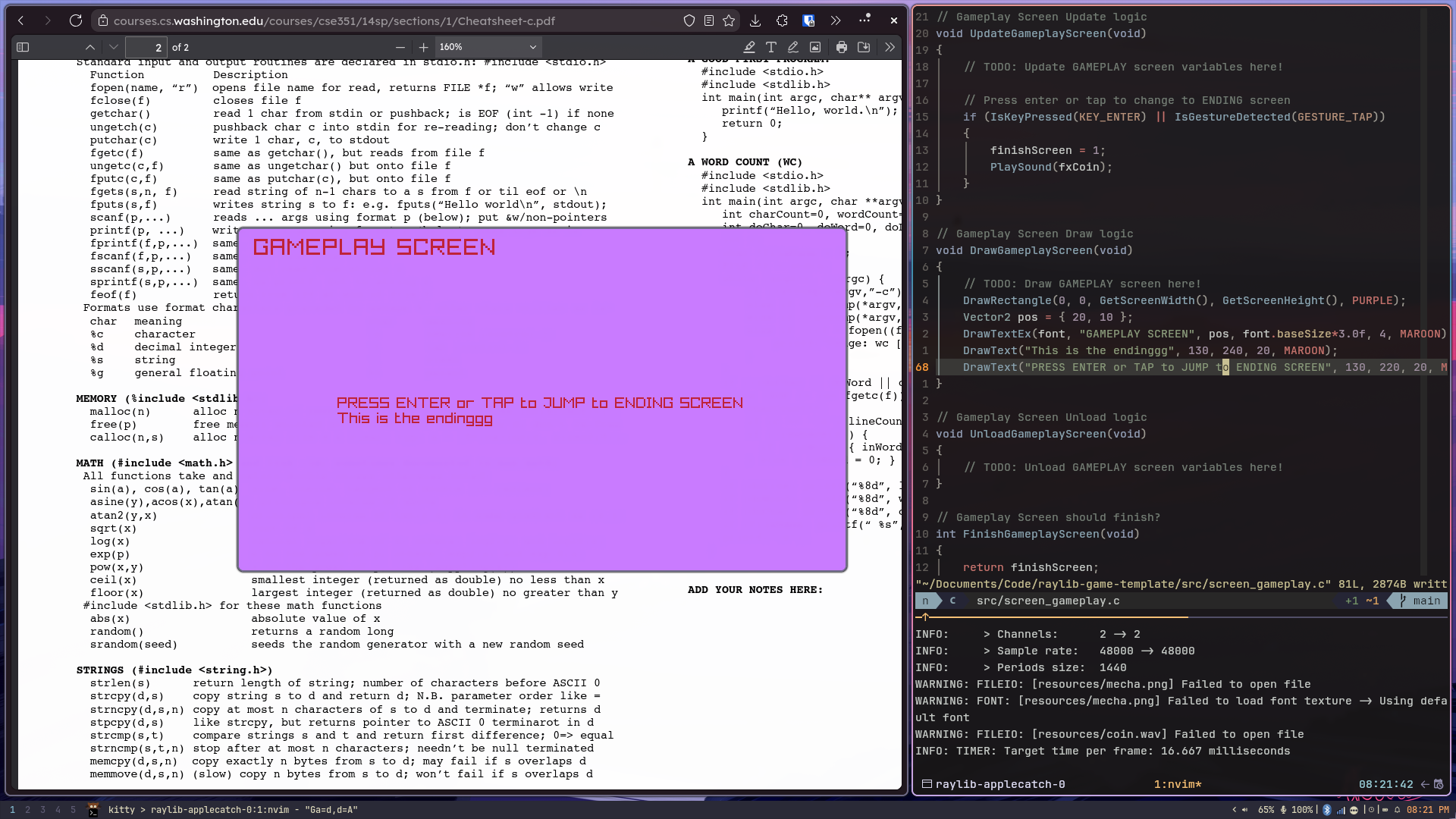Screen dimensions: 1456x819
Task: Click the kitty terminal icon in taskbar
Action: click(93, 810)
